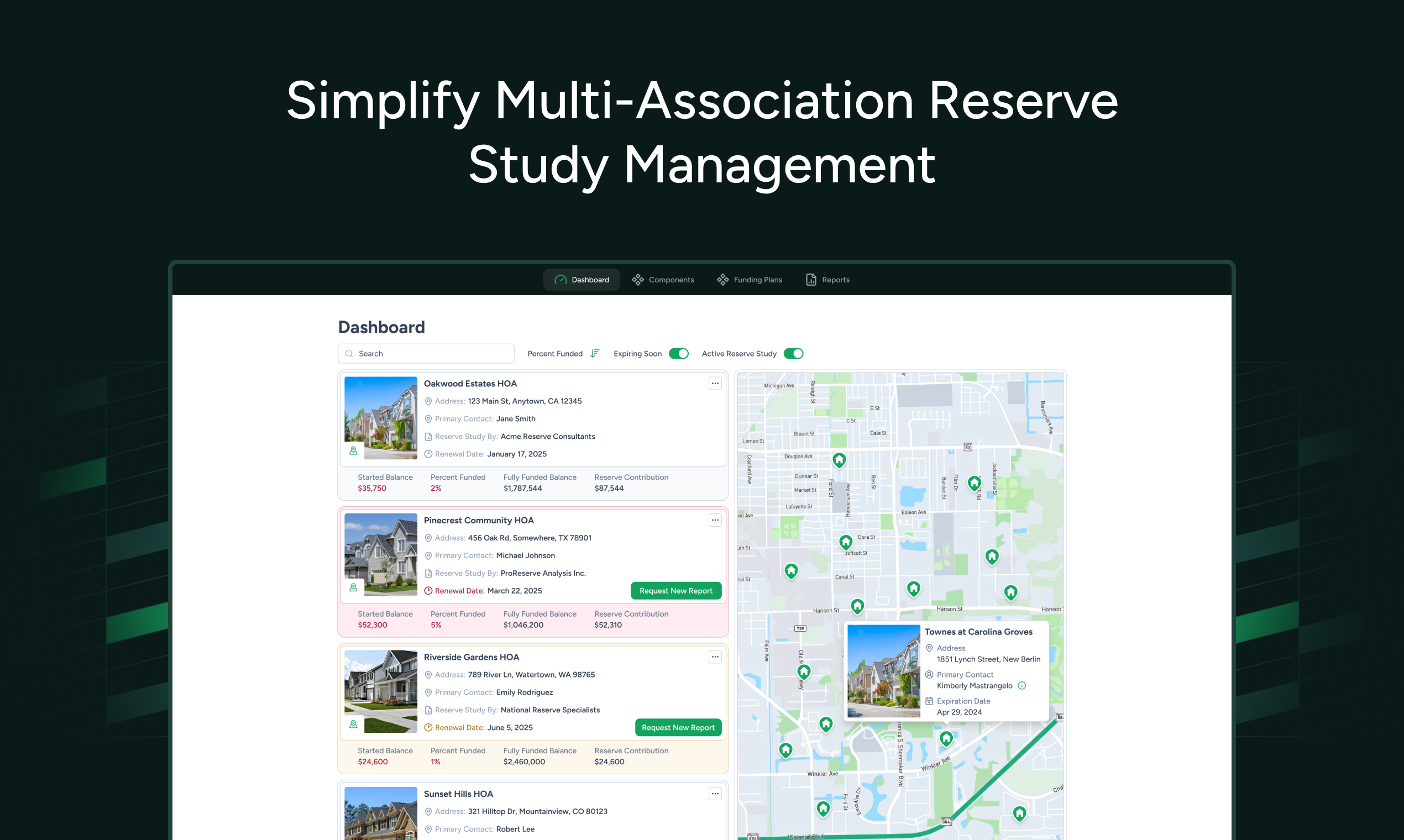Go to the Reports tab

(x=827, y=280)
